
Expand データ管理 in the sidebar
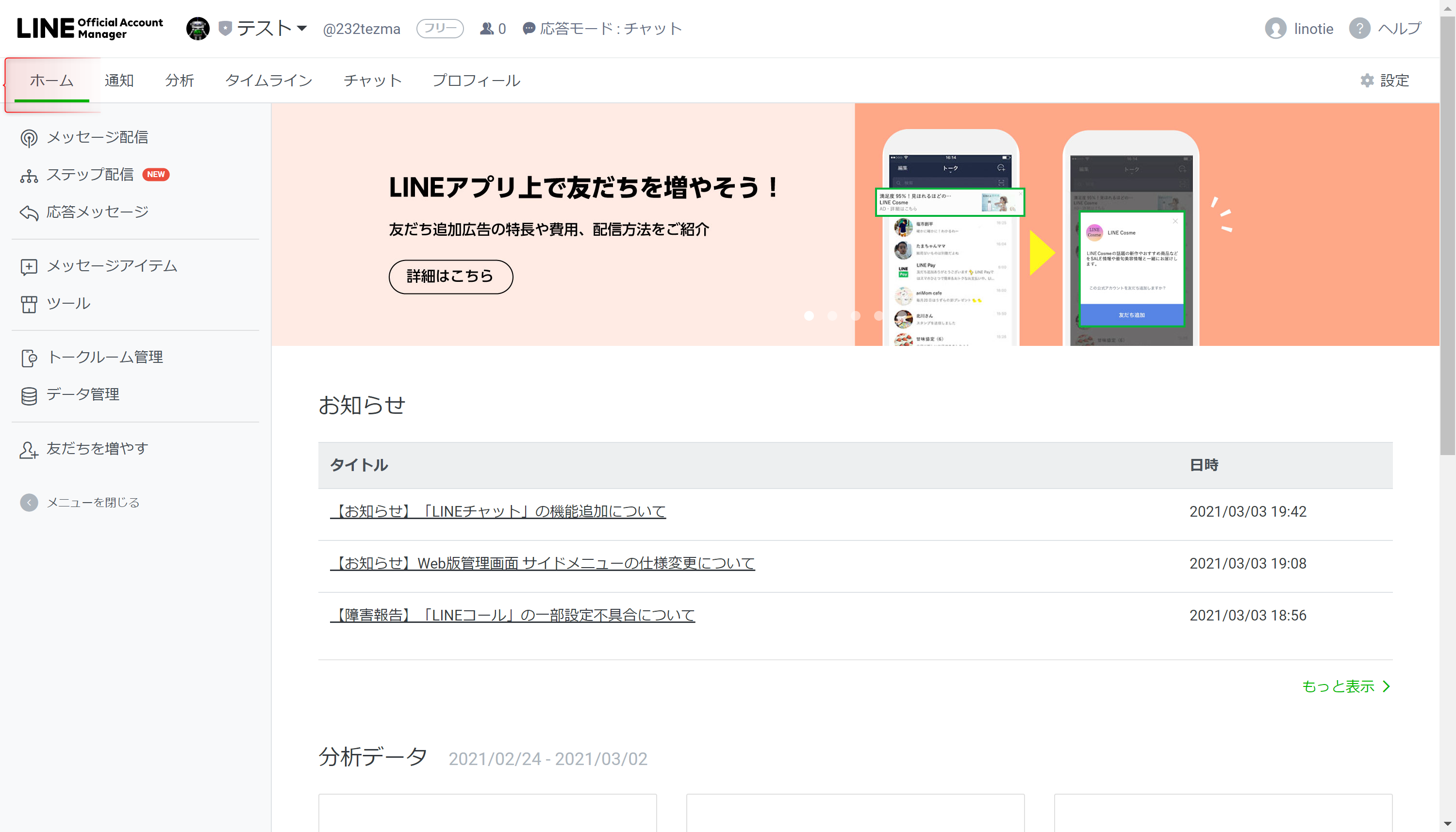pyautogui.click(x=83, y=394)
